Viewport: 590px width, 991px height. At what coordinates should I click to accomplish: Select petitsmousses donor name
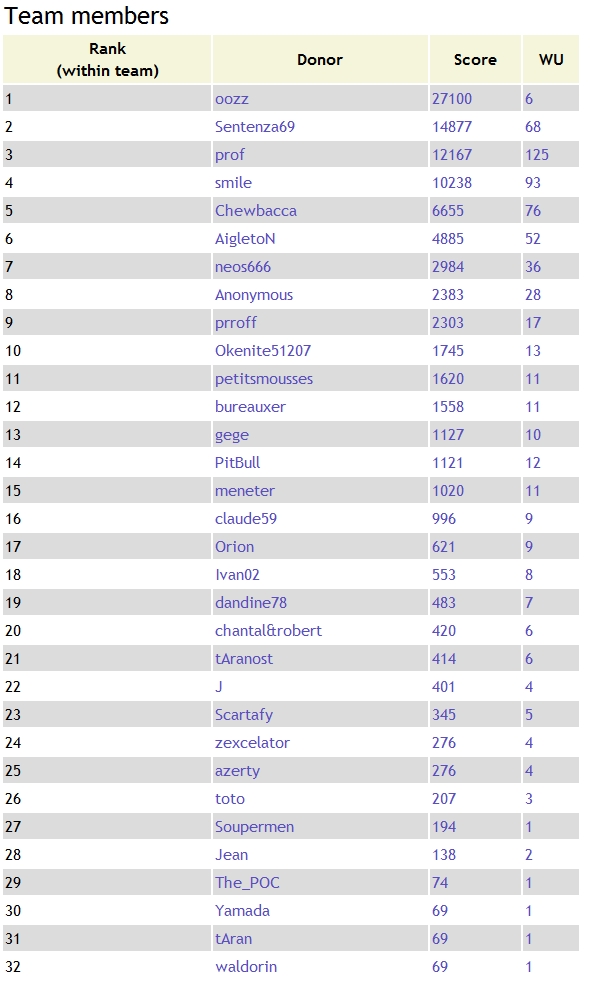click(264, 380)
